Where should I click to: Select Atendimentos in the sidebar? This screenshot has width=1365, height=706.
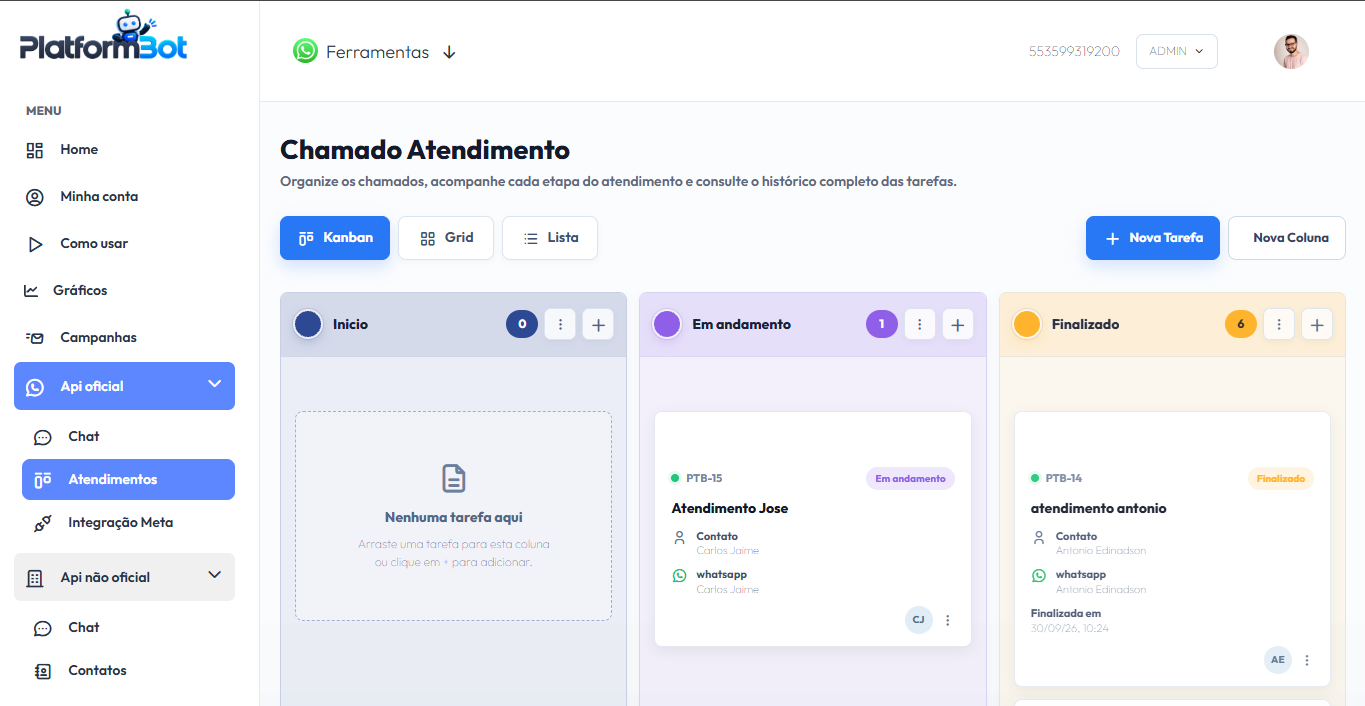point(128,479)
